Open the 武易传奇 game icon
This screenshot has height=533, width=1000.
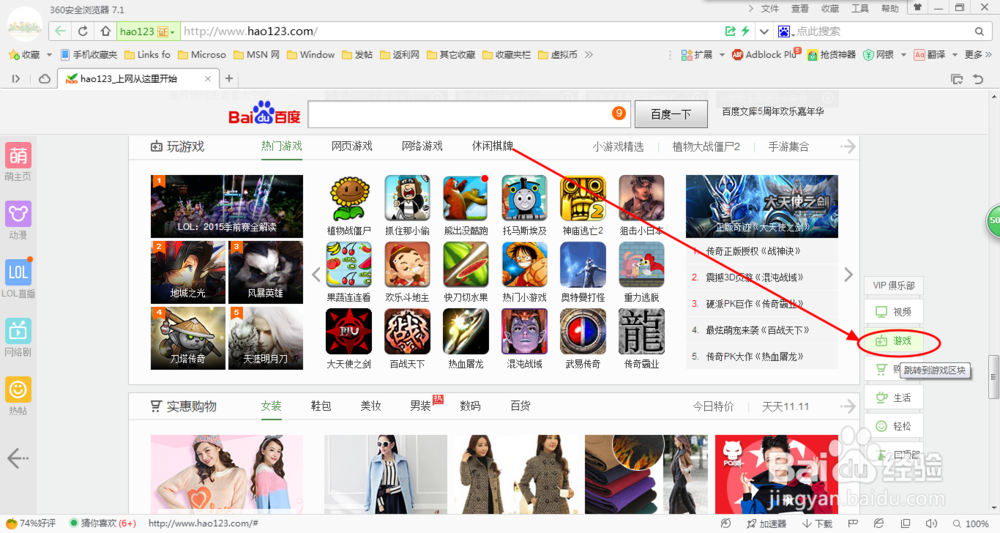click(x=583, y=332)
